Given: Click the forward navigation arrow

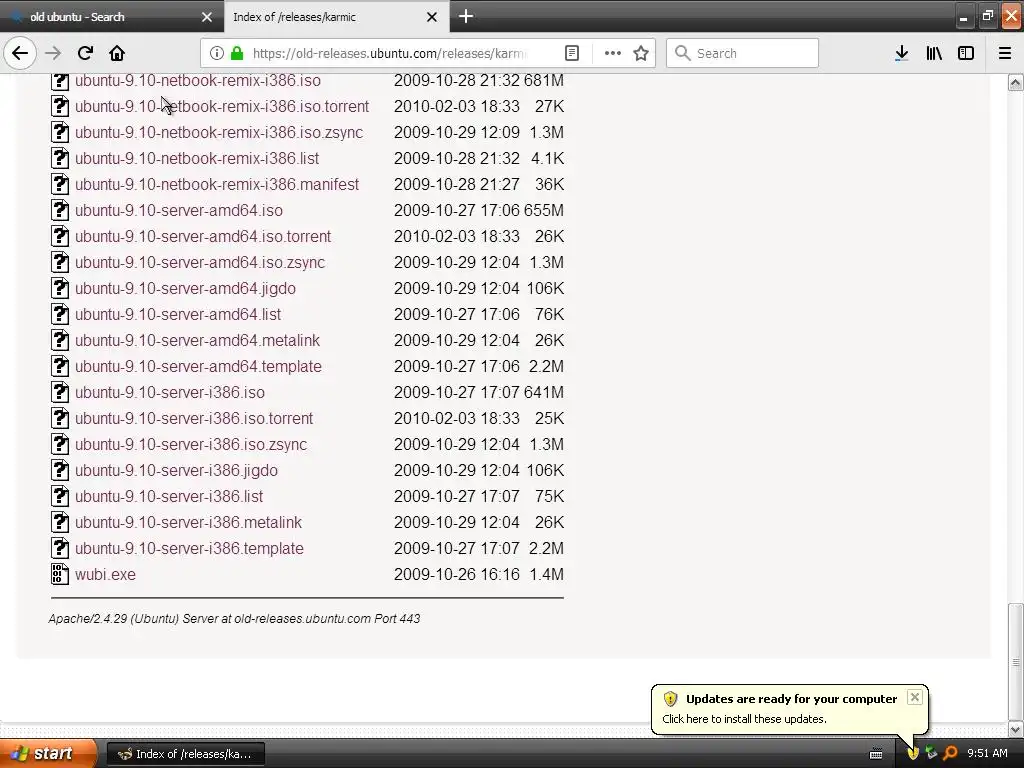Looking at the screenshot, I should (53, 53).
